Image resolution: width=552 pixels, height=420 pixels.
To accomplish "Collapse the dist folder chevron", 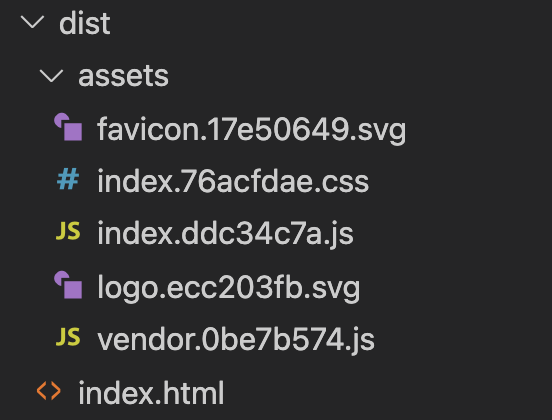I will coord(32,22).
